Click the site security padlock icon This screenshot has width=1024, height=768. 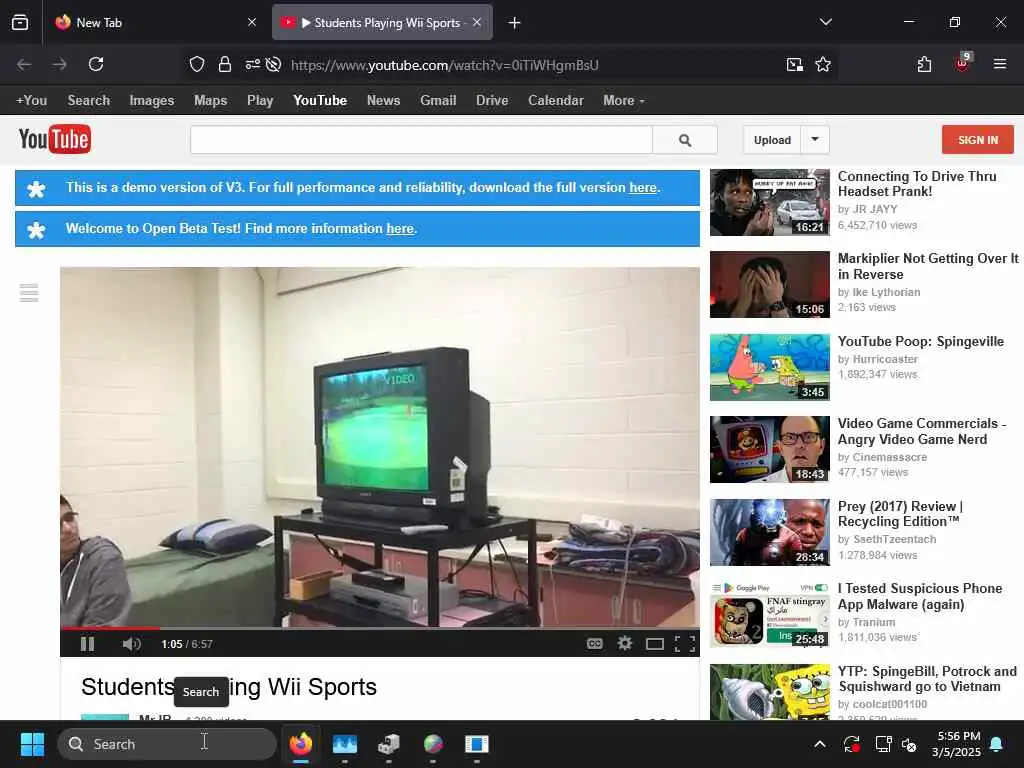point(225,64)
